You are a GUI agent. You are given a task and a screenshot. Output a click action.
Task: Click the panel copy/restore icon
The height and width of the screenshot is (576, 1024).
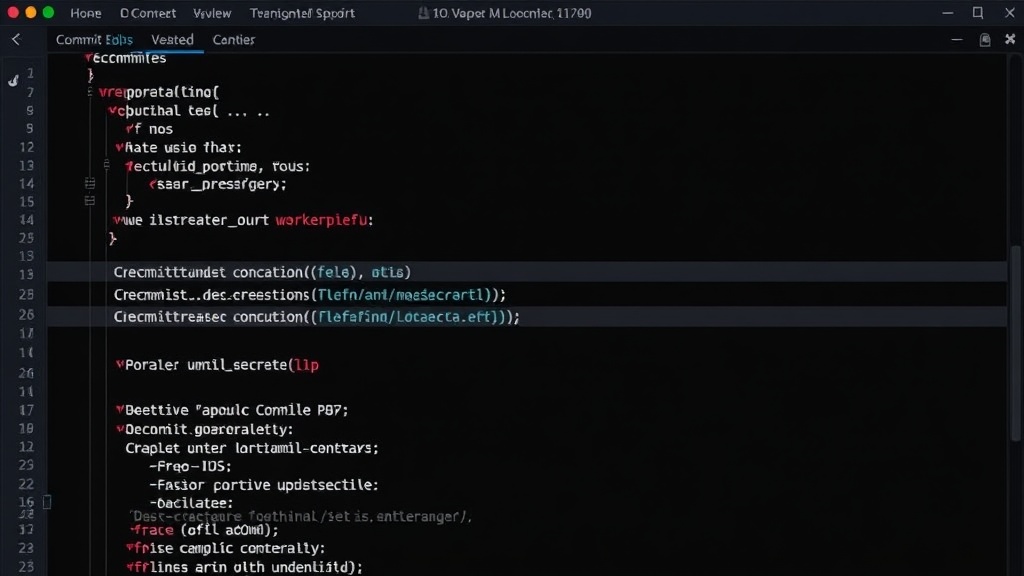[985, 40]
